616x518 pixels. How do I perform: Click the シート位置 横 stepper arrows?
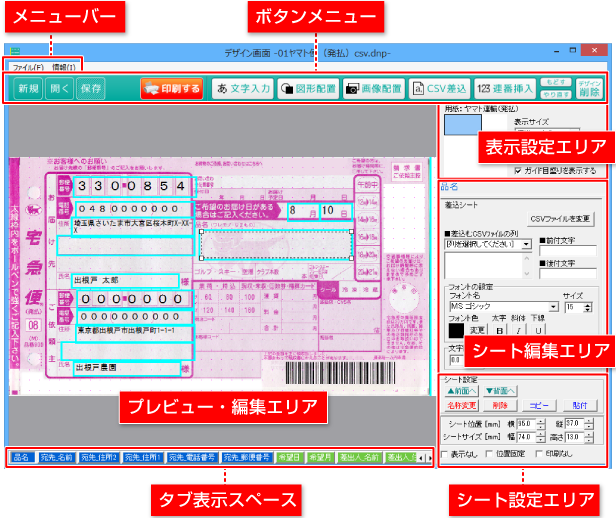541,424
